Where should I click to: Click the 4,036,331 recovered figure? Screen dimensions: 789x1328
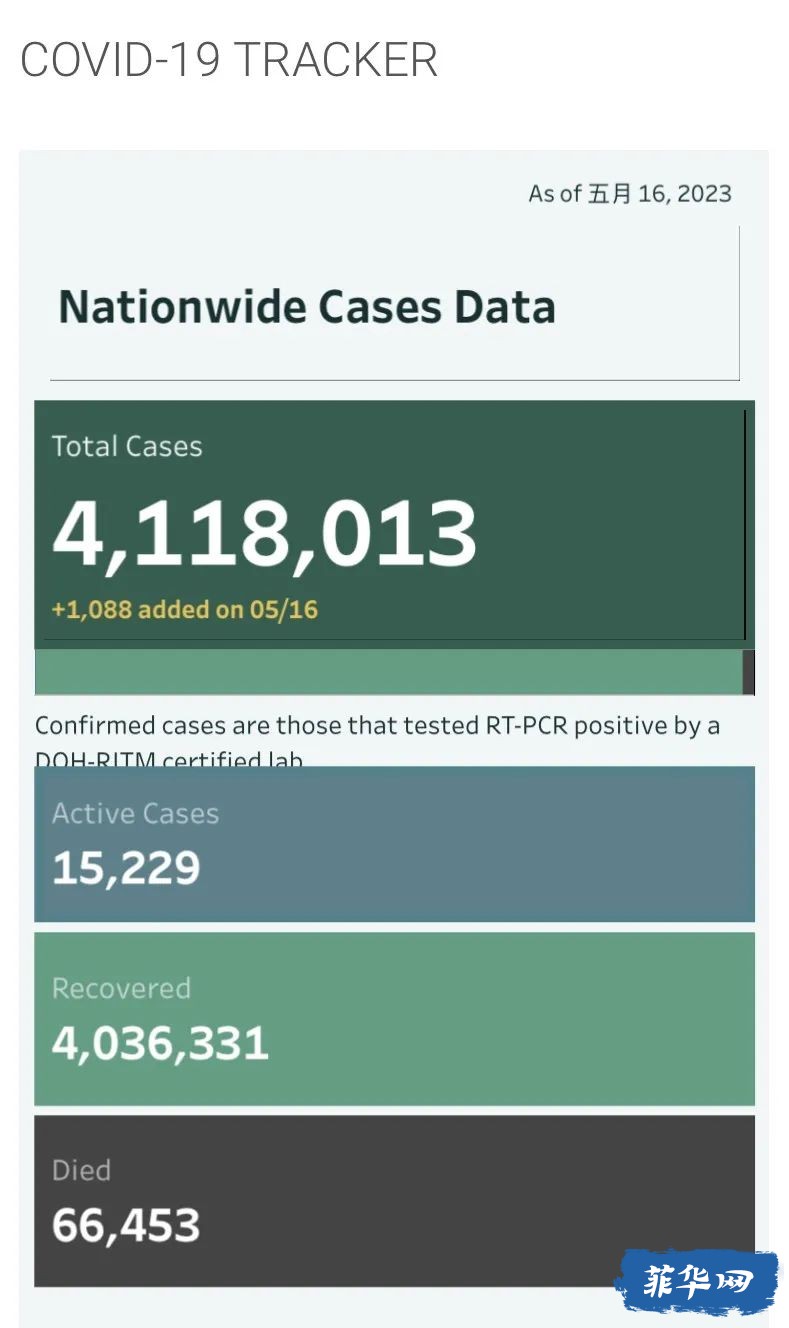point(160,1043)
